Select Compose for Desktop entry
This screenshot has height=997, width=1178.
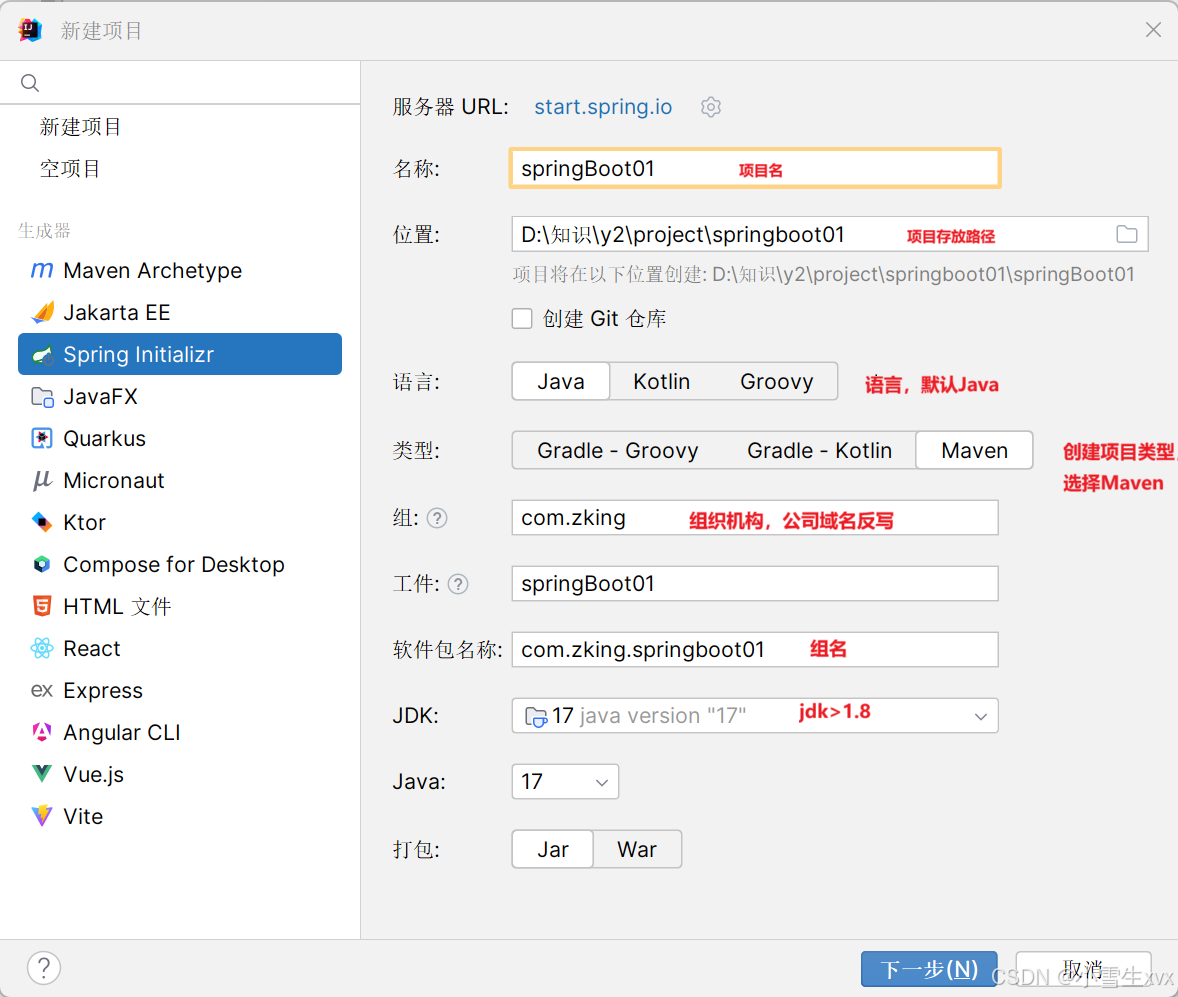click(x=180, y=564)
